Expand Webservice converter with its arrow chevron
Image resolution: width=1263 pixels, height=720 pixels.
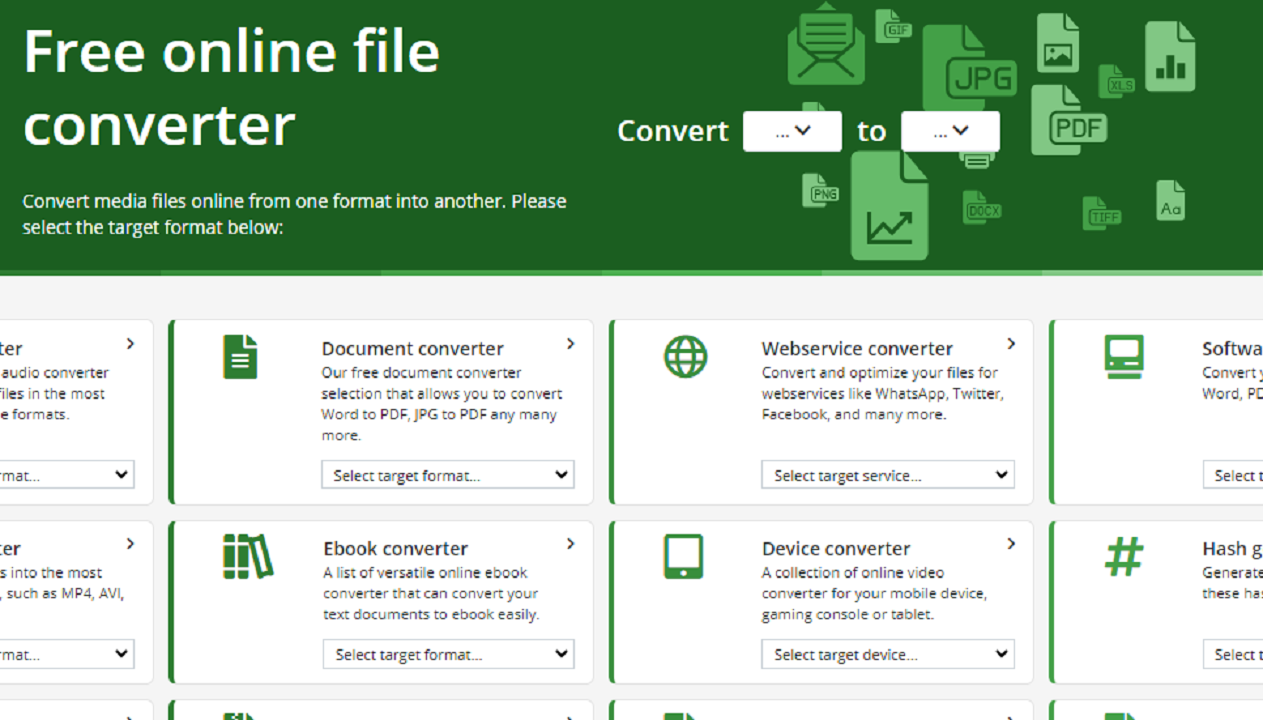point(1011,344)
